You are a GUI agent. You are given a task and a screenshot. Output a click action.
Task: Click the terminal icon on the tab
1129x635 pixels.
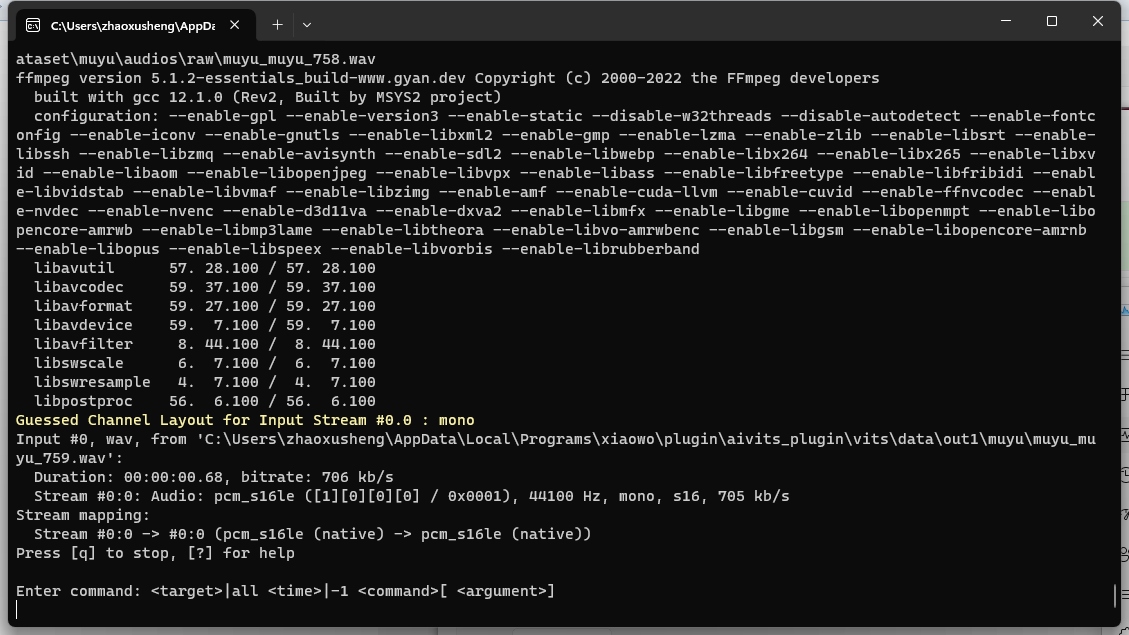coord(33,25)
